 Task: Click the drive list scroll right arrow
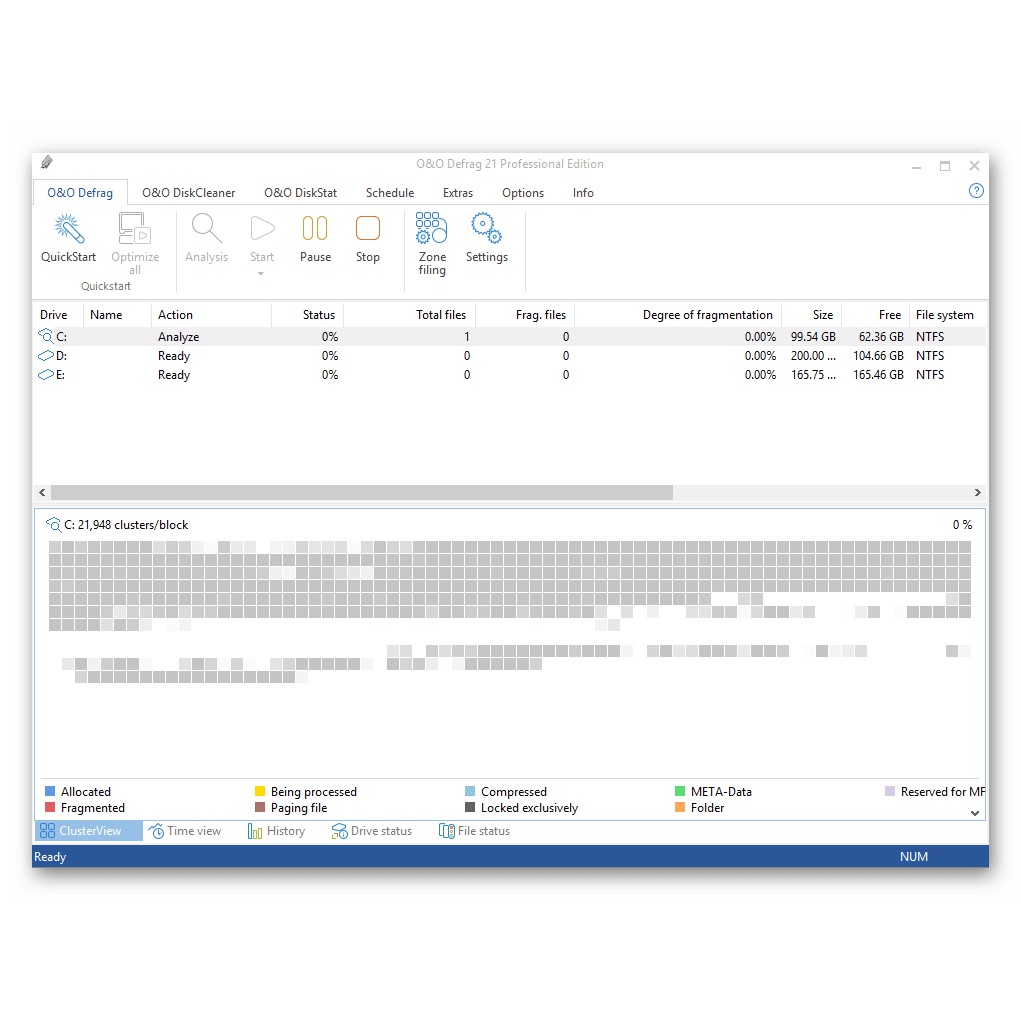tap(977, 493)
